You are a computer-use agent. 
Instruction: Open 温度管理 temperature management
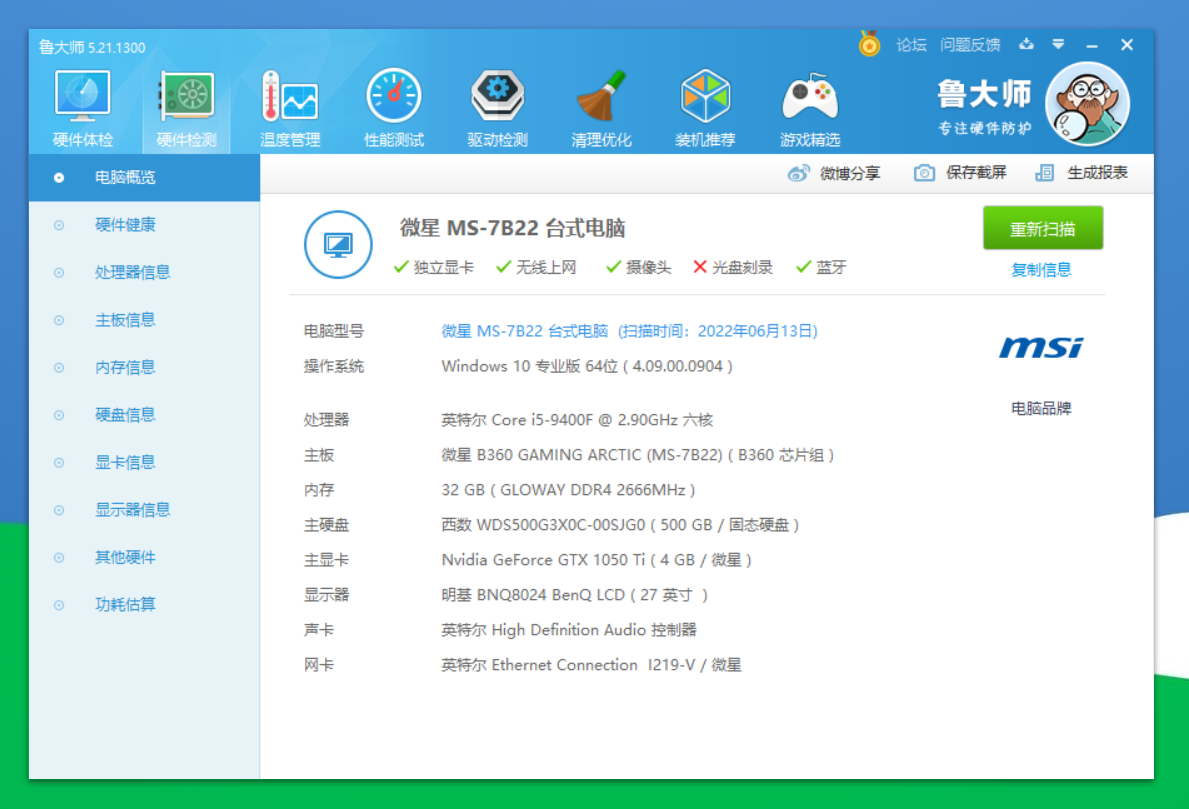coord(290,108)
